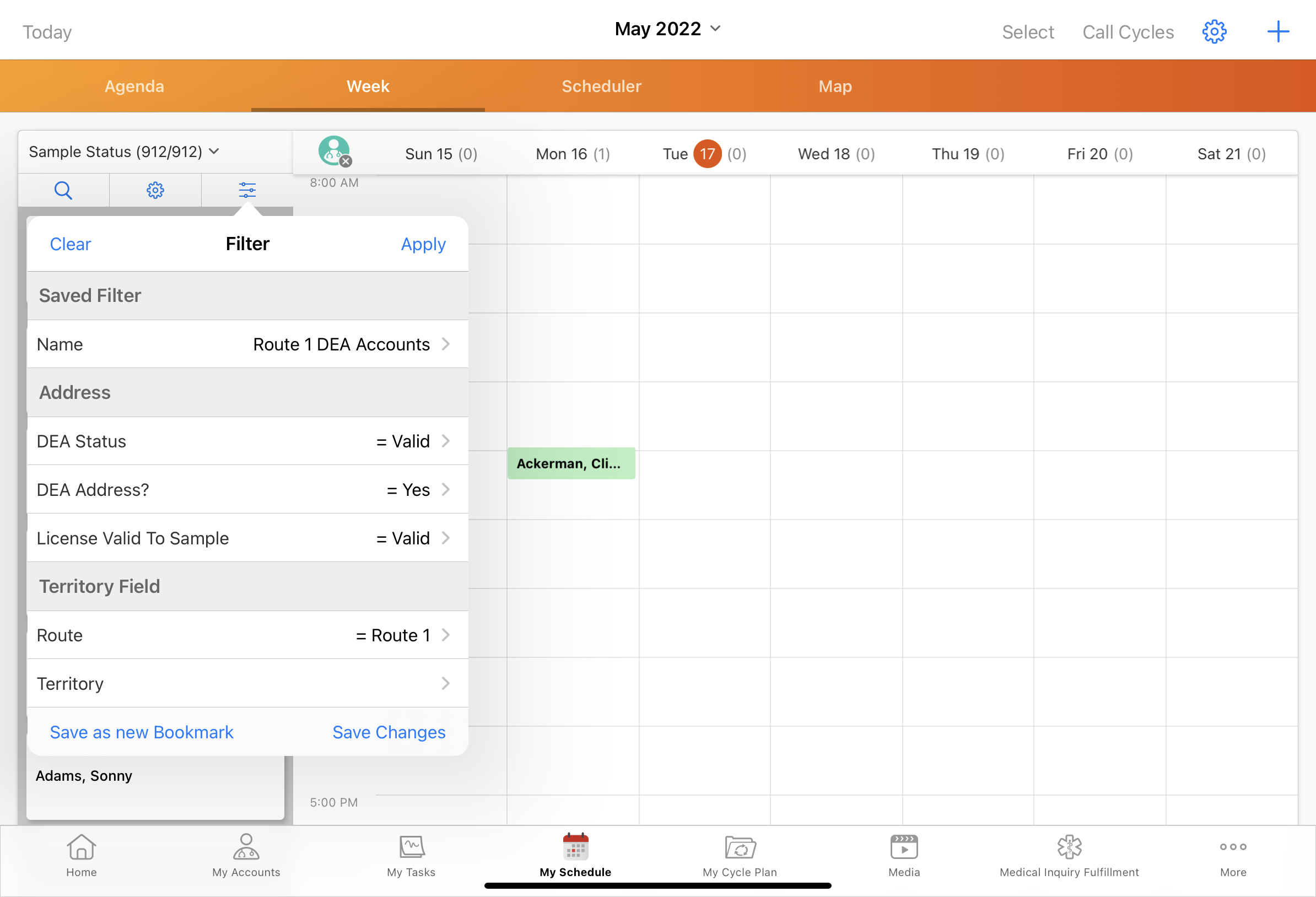The image size is (1316, 897).
Task: Go to My Accounts in bottom bar
Action: [x=246, y=855]
